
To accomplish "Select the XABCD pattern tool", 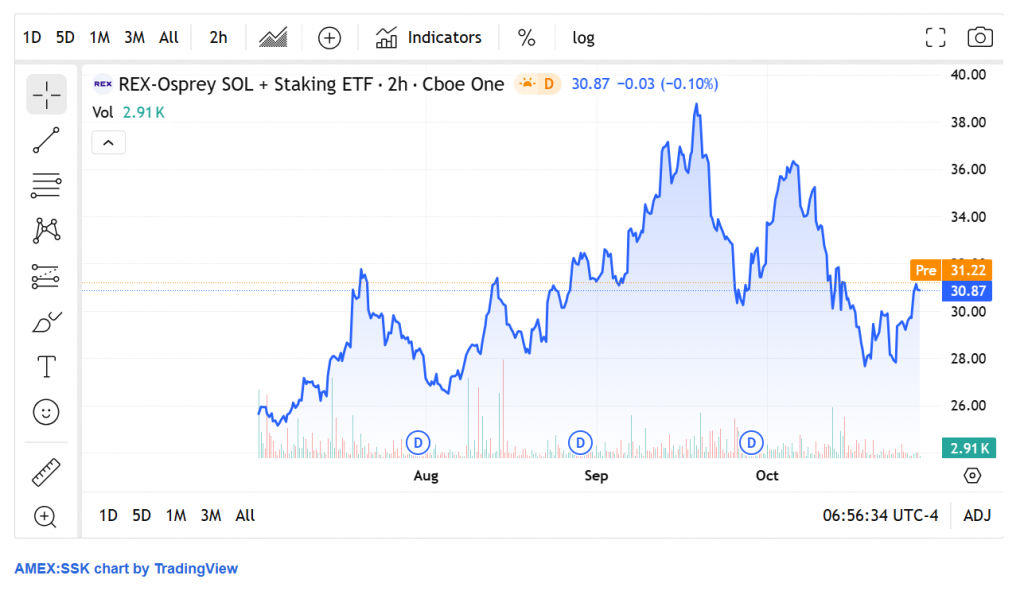I will [46, 231].
